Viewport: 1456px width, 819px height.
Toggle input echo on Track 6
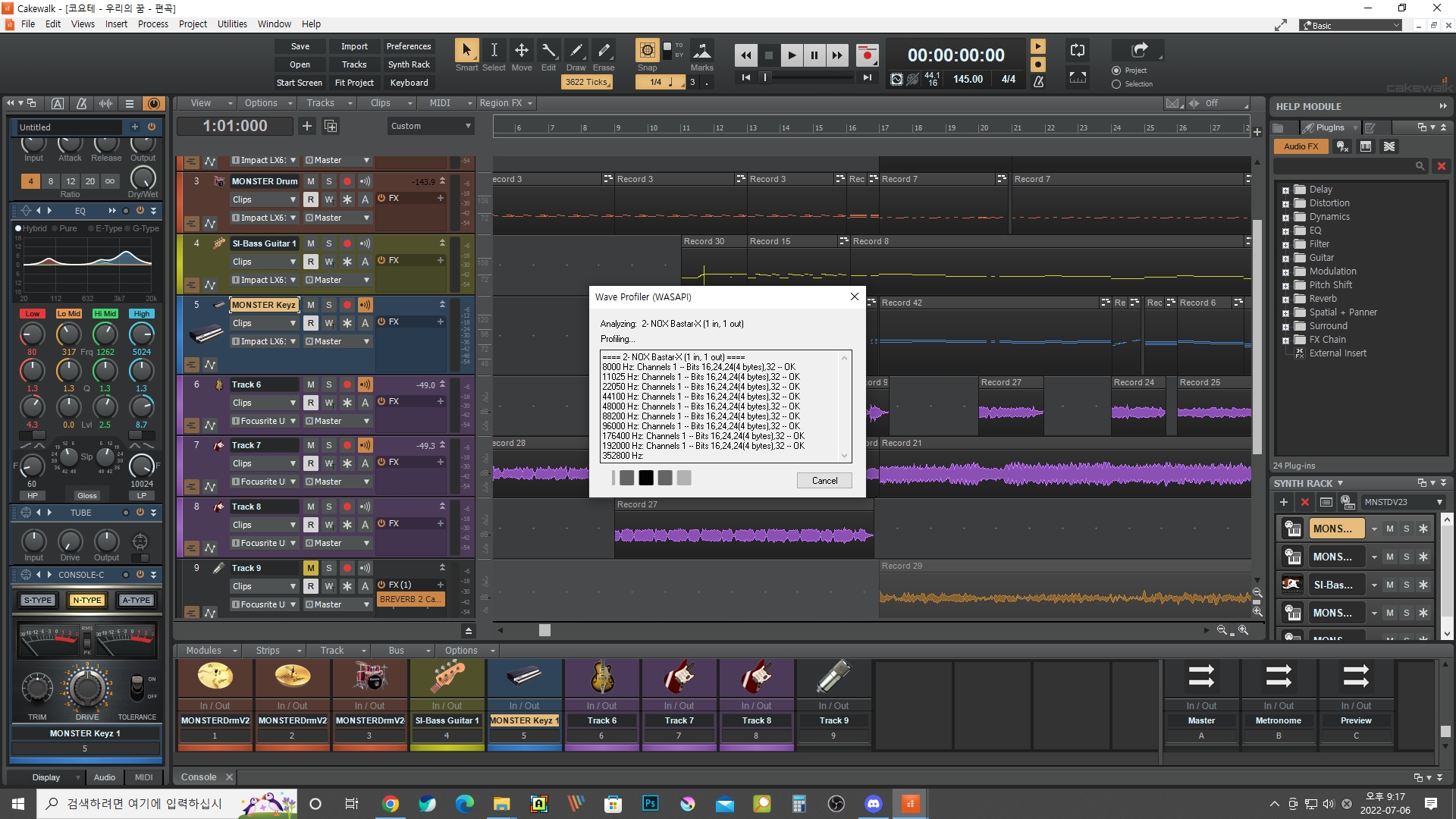click(x=366, y=384)
